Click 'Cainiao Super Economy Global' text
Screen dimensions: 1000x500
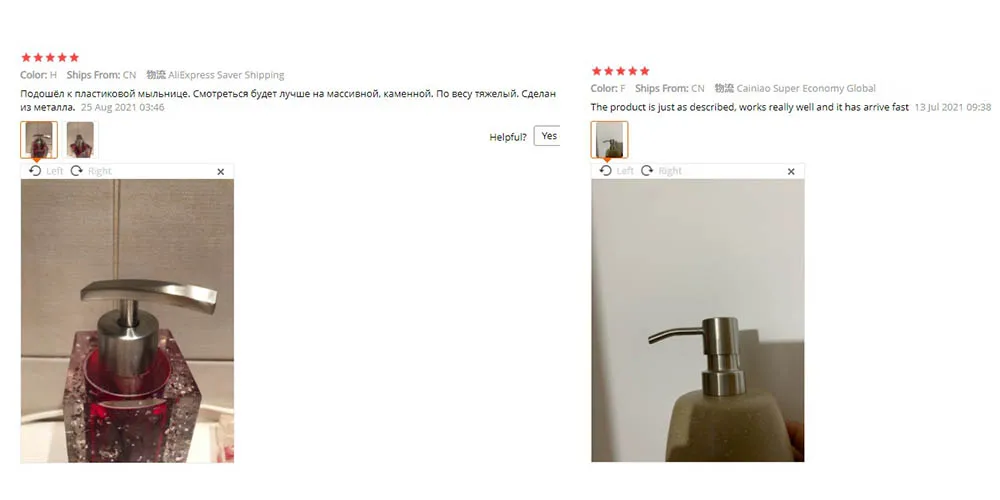point(806,89)
